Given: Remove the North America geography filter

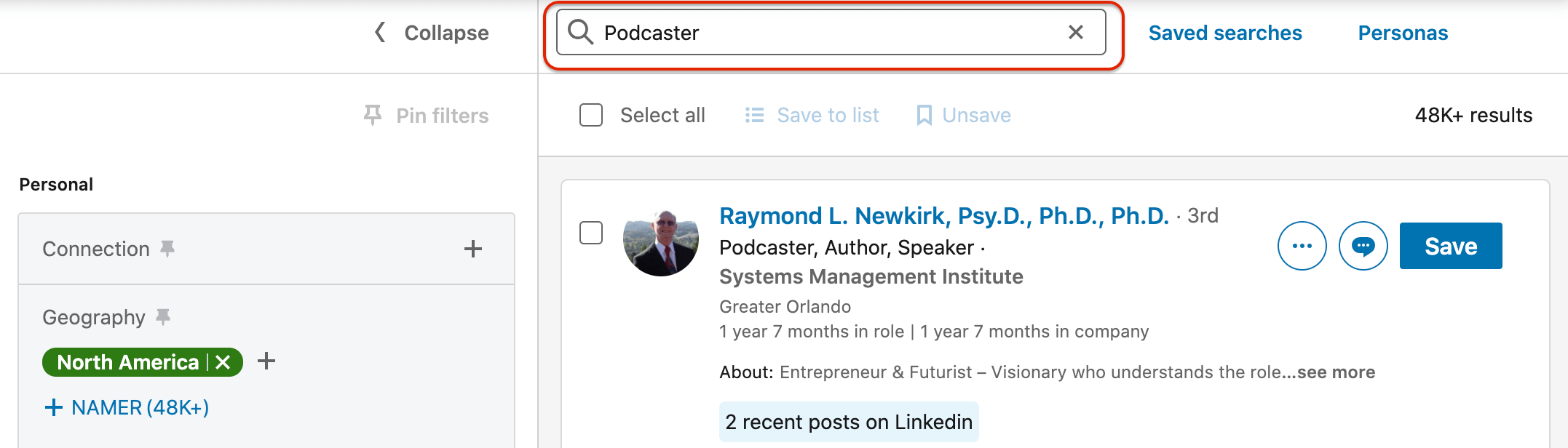Looking at the screenshot, I should [223, 362].
